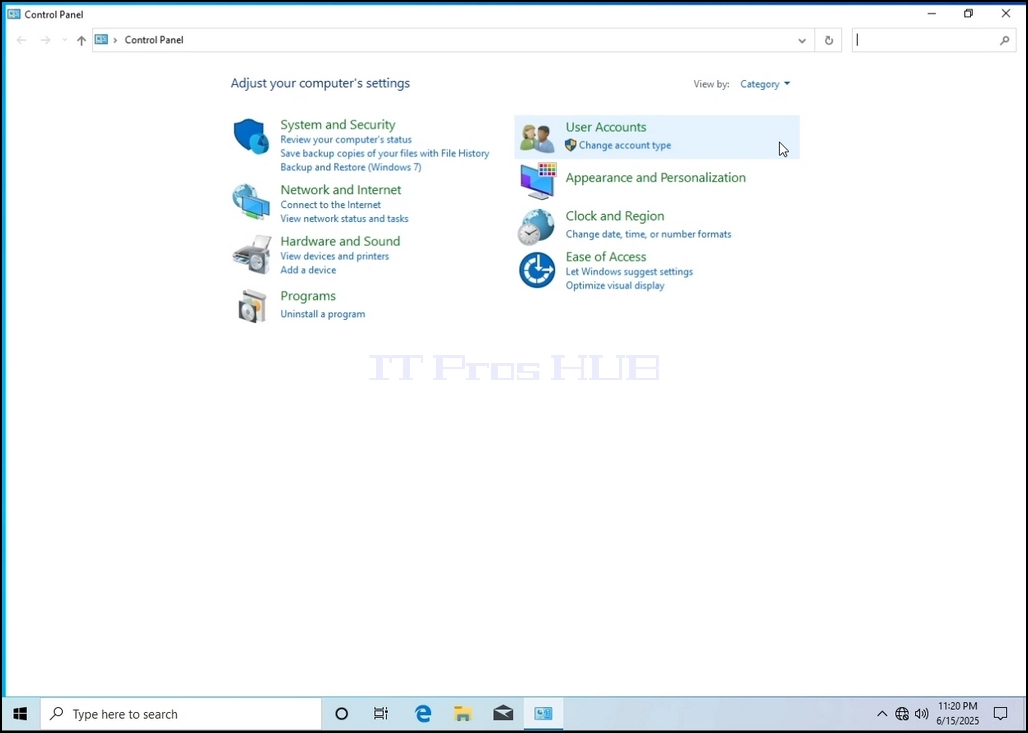Open the View by Category dropdown
The height and width of the screenshot is (733, 1028).
(765, 84)
